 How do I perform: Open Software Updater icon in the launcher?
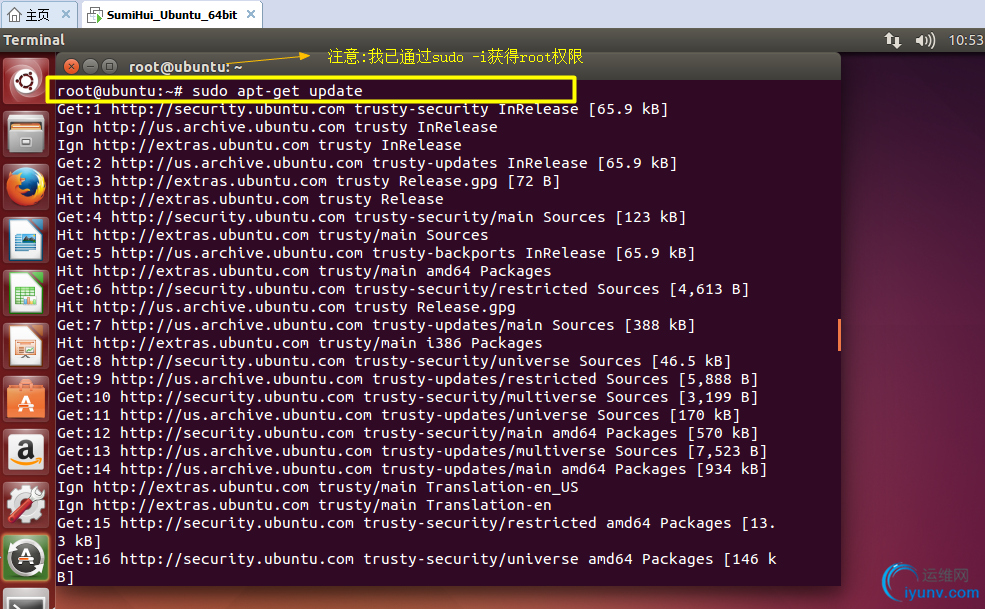26,558
